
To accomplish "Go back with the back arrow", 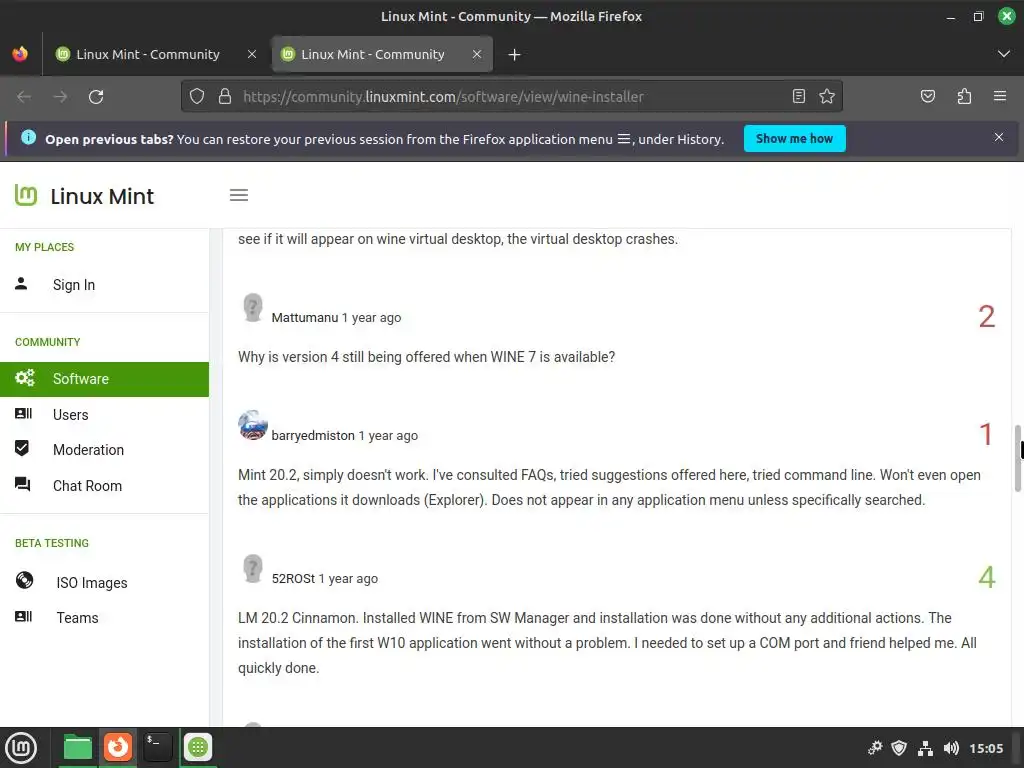I will point(24,97).
